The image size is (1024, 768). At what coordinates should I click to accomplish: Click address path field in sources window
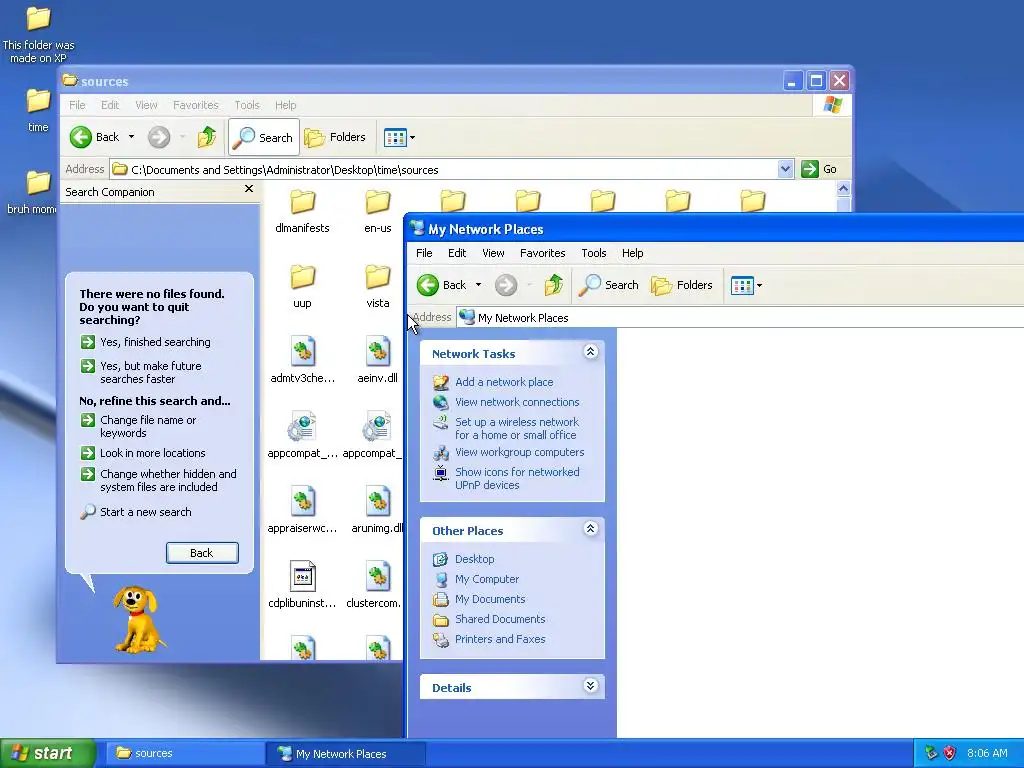pos(444,170)
